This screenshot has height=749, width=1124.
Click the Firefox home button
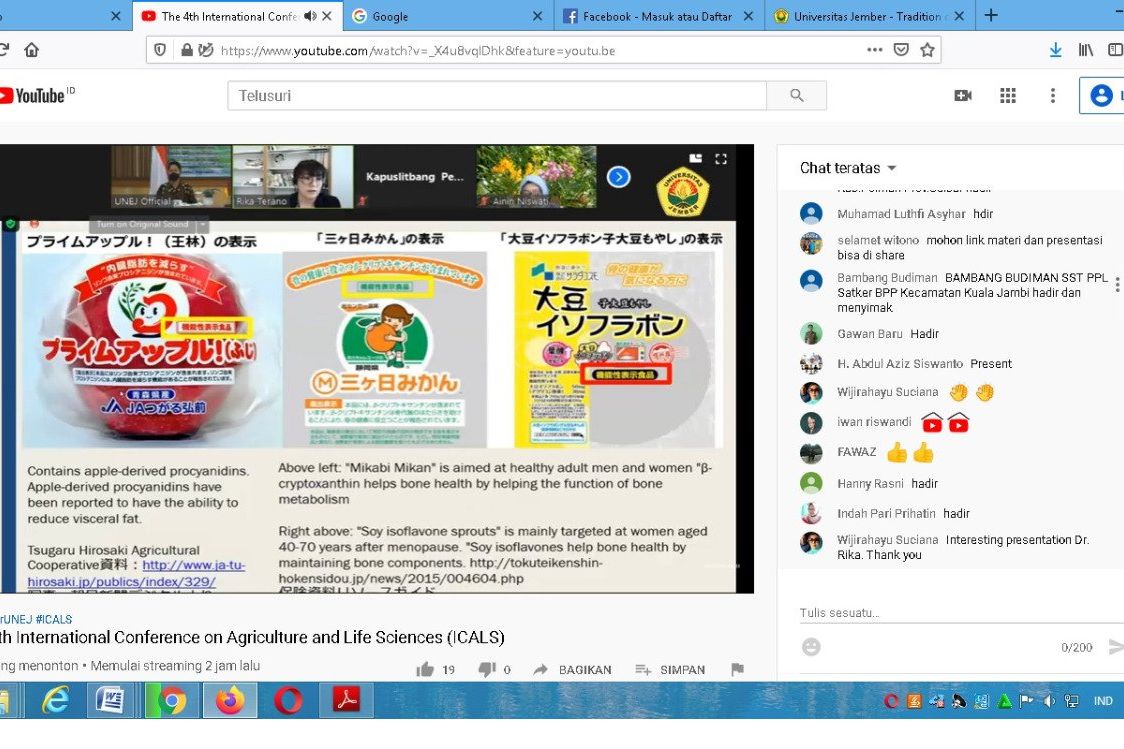tap(32, 50)
